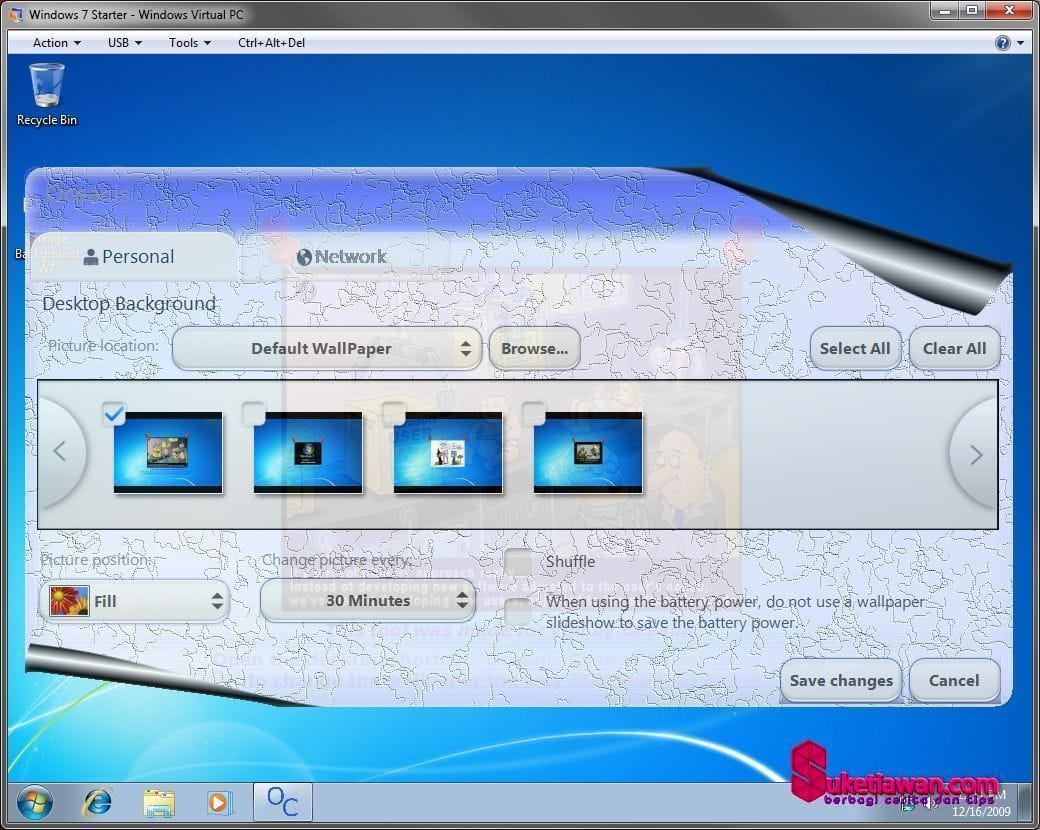Click the left arrow to scroll wallpapers

[59, 452]
